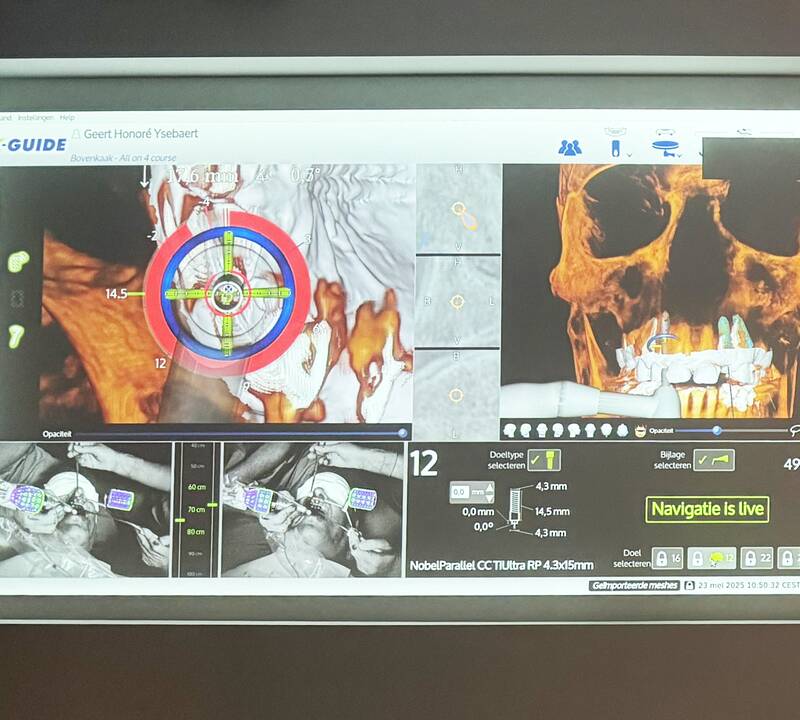
Task: Open the Help menu
Action: point(67,117)
